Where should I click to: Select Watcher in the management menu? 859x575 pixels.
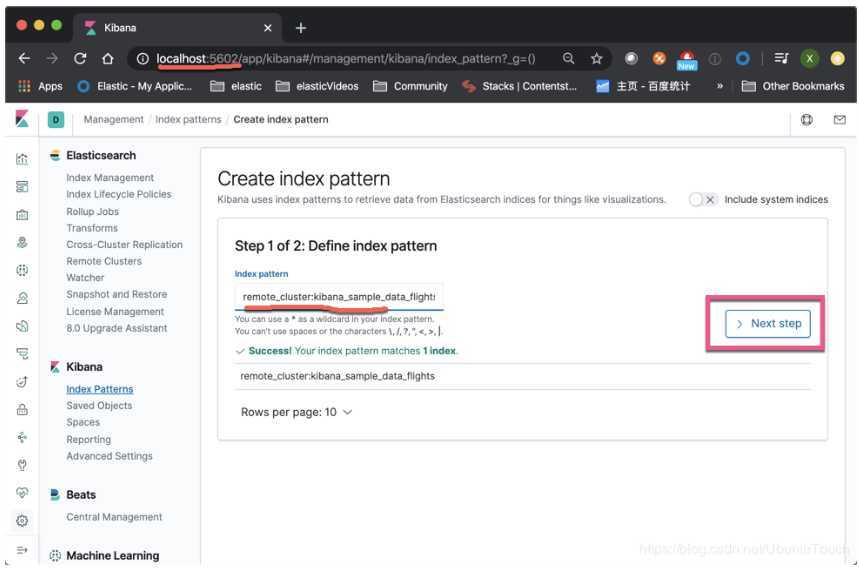coord(85,278)
